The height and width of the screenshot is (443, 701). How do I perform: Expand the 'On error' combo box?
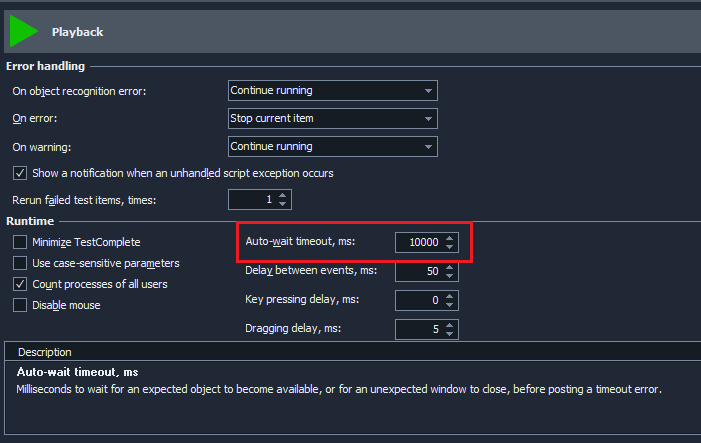click(332, 119)
